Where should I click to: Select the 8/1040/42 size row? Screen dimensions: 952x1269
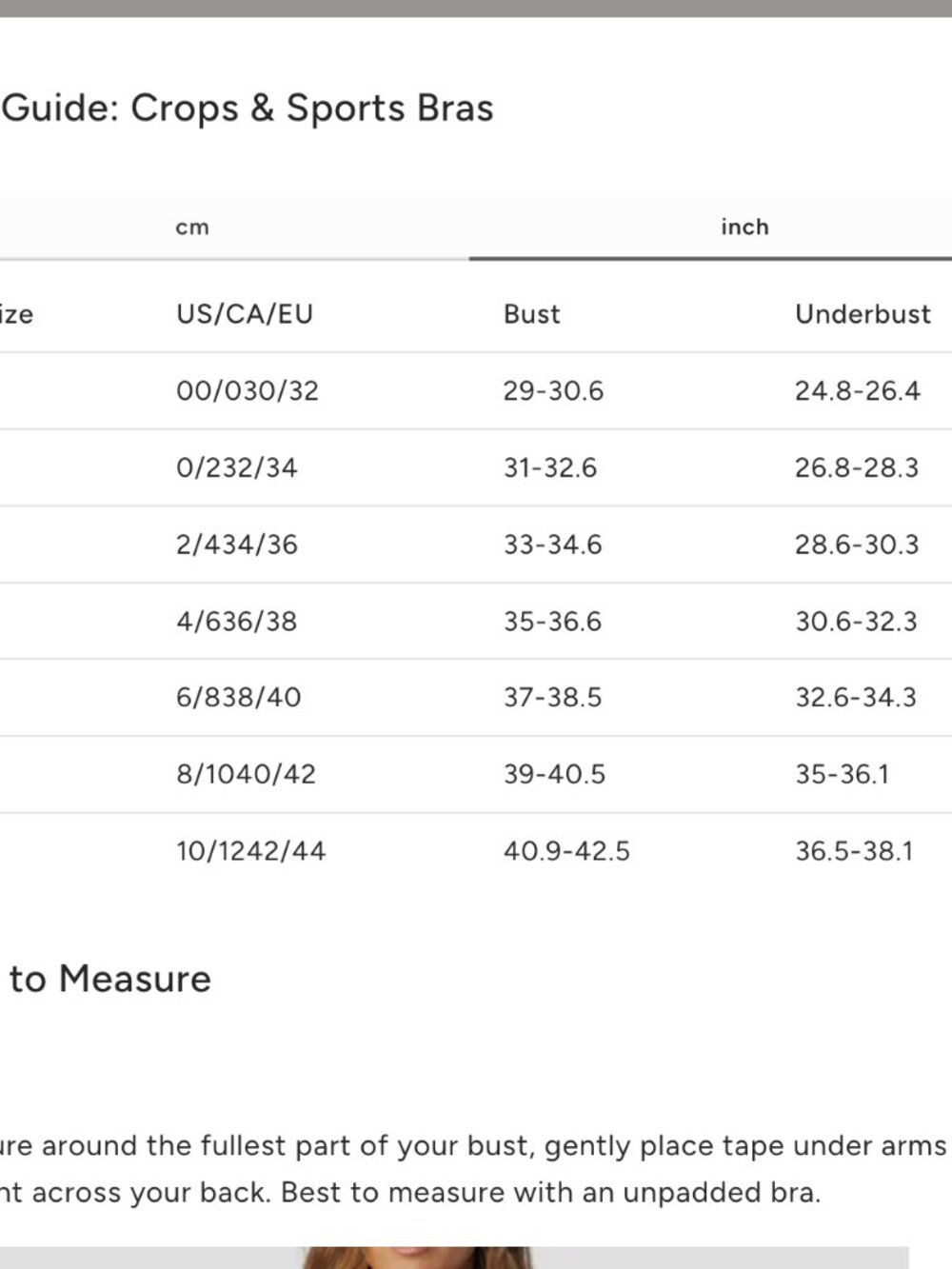[476, 774]
